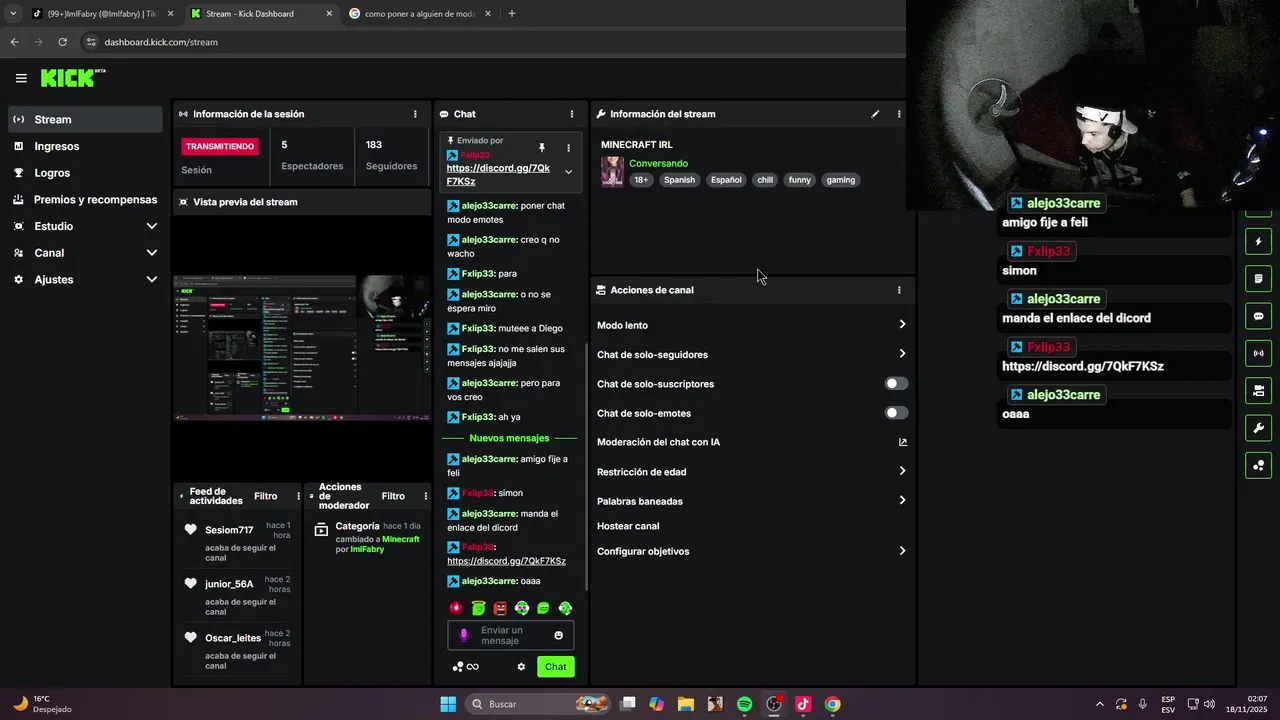
Task: Open the Información de la sesión options menu
Action: (415, 114)
